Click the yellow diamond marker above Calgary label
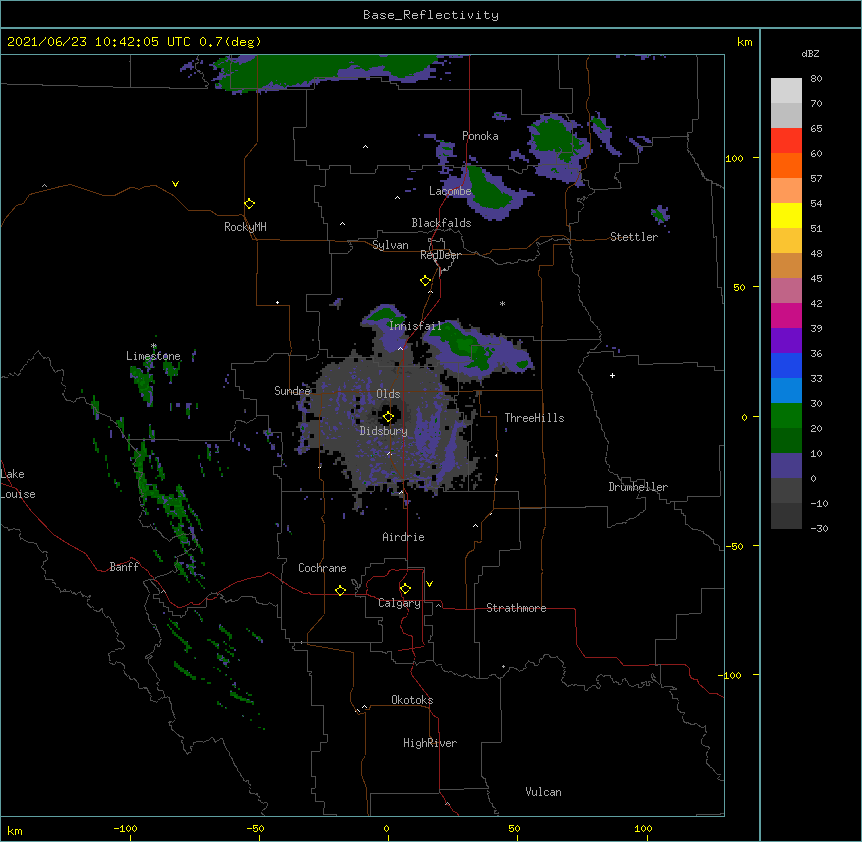862x842 pixels. tap(405, 589)
